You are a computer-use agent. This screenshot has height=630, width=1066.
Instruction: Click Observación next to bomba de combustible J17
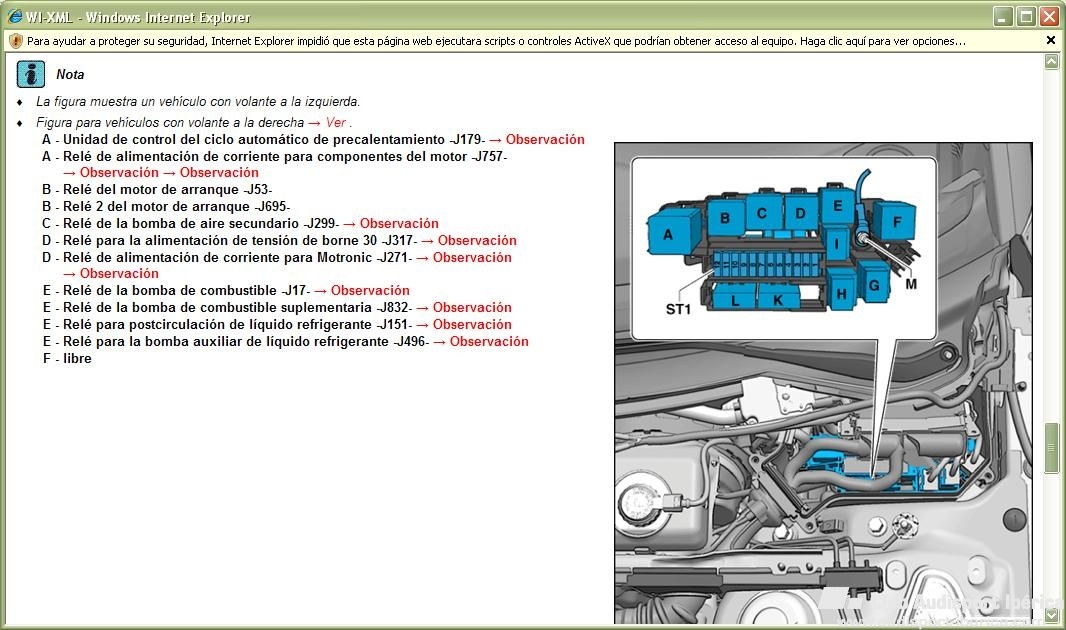[x=369, y=291]
